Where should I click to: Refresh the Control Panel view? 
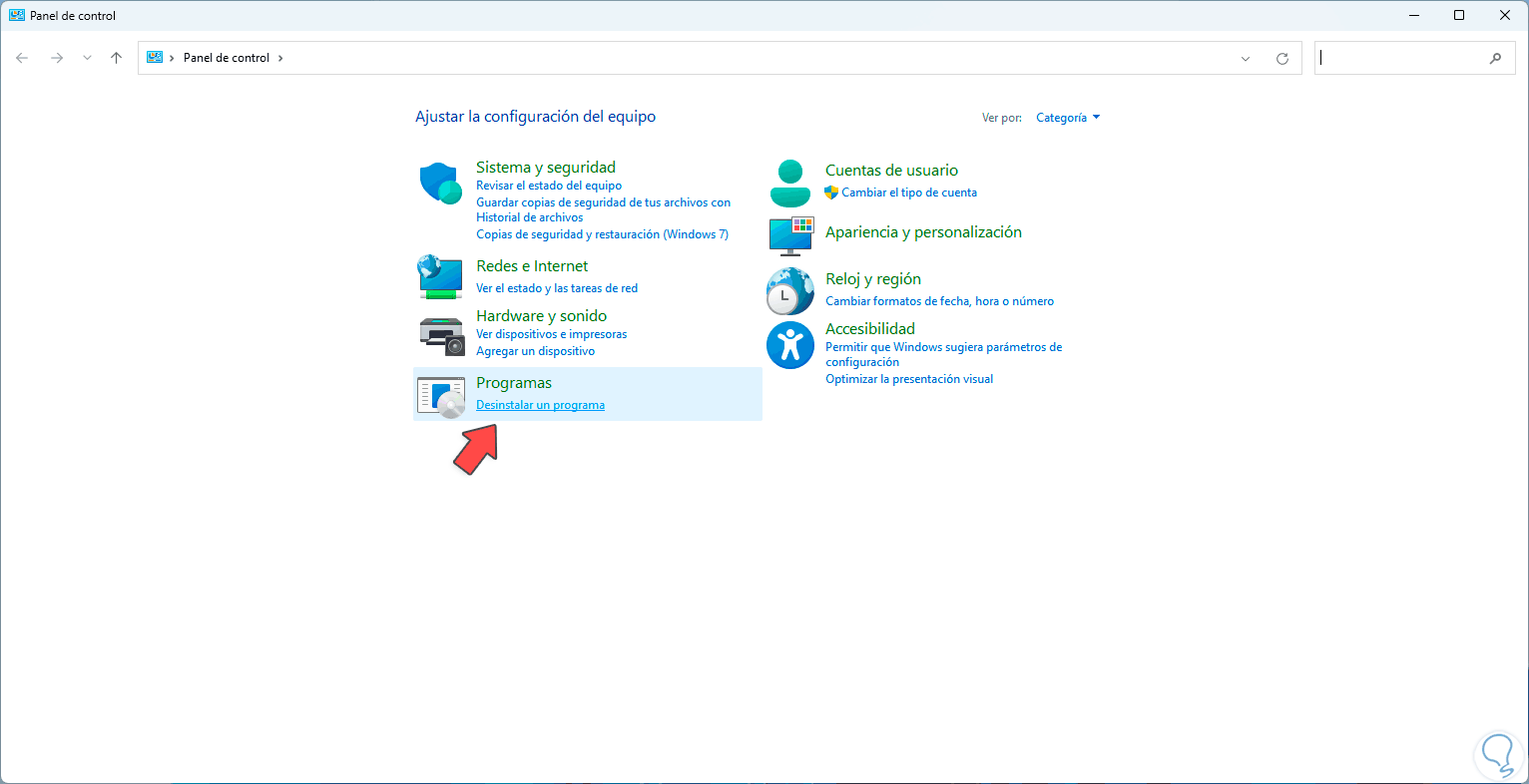tap(1282, 58)
